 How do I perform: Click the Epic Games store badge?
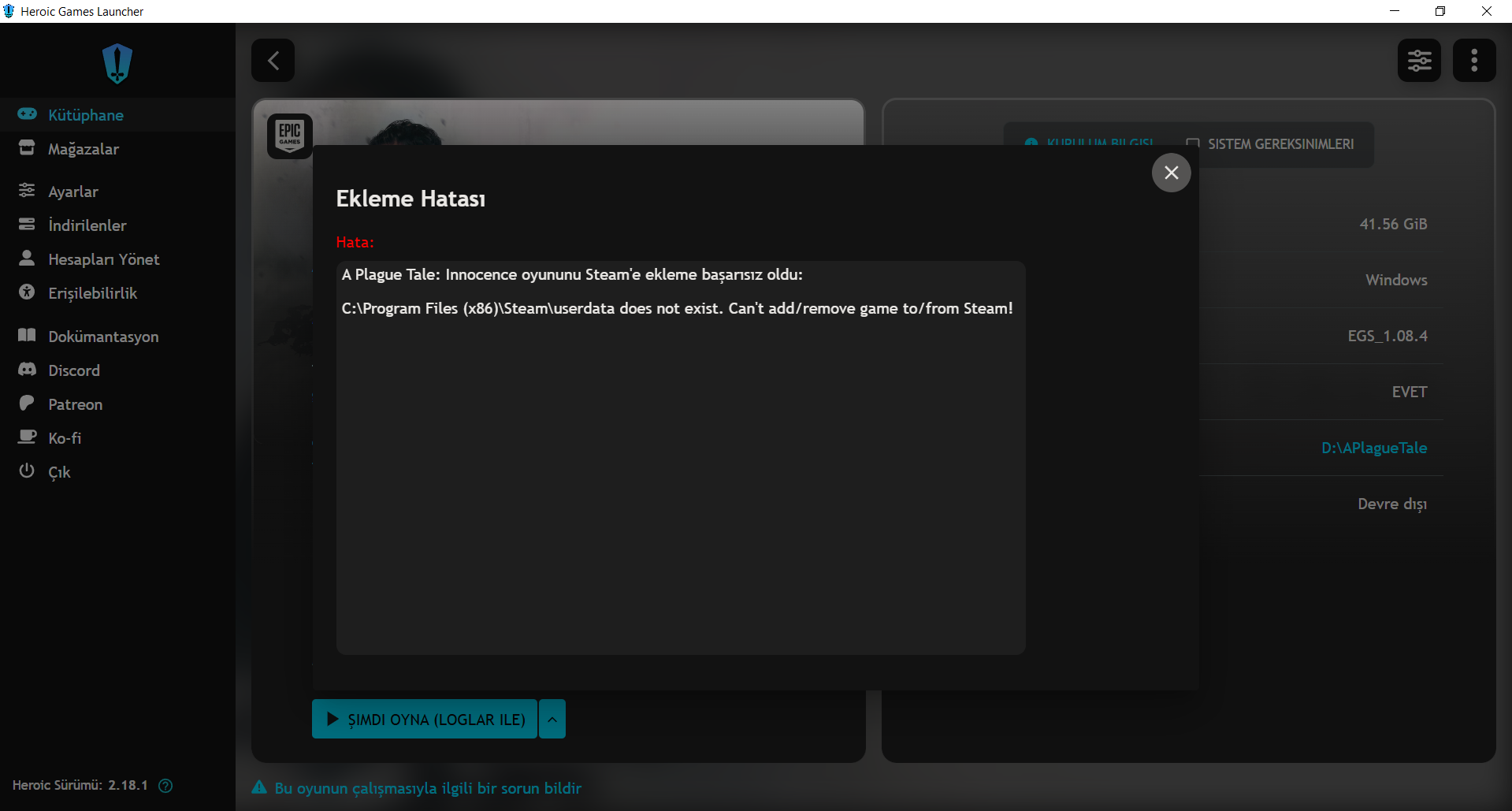point(289,136)
